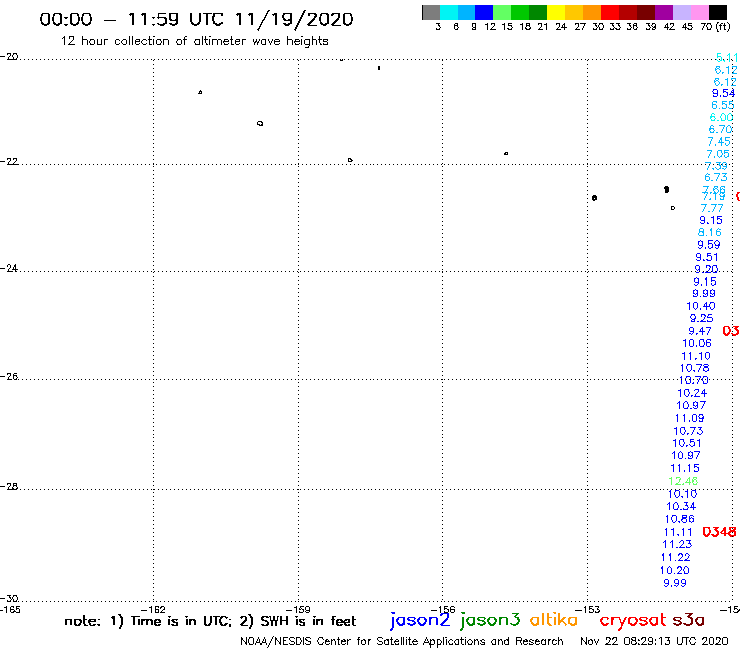The image size is (740, 650).
Task: Click the wave height value 7.77
Action: pos(712,208)
